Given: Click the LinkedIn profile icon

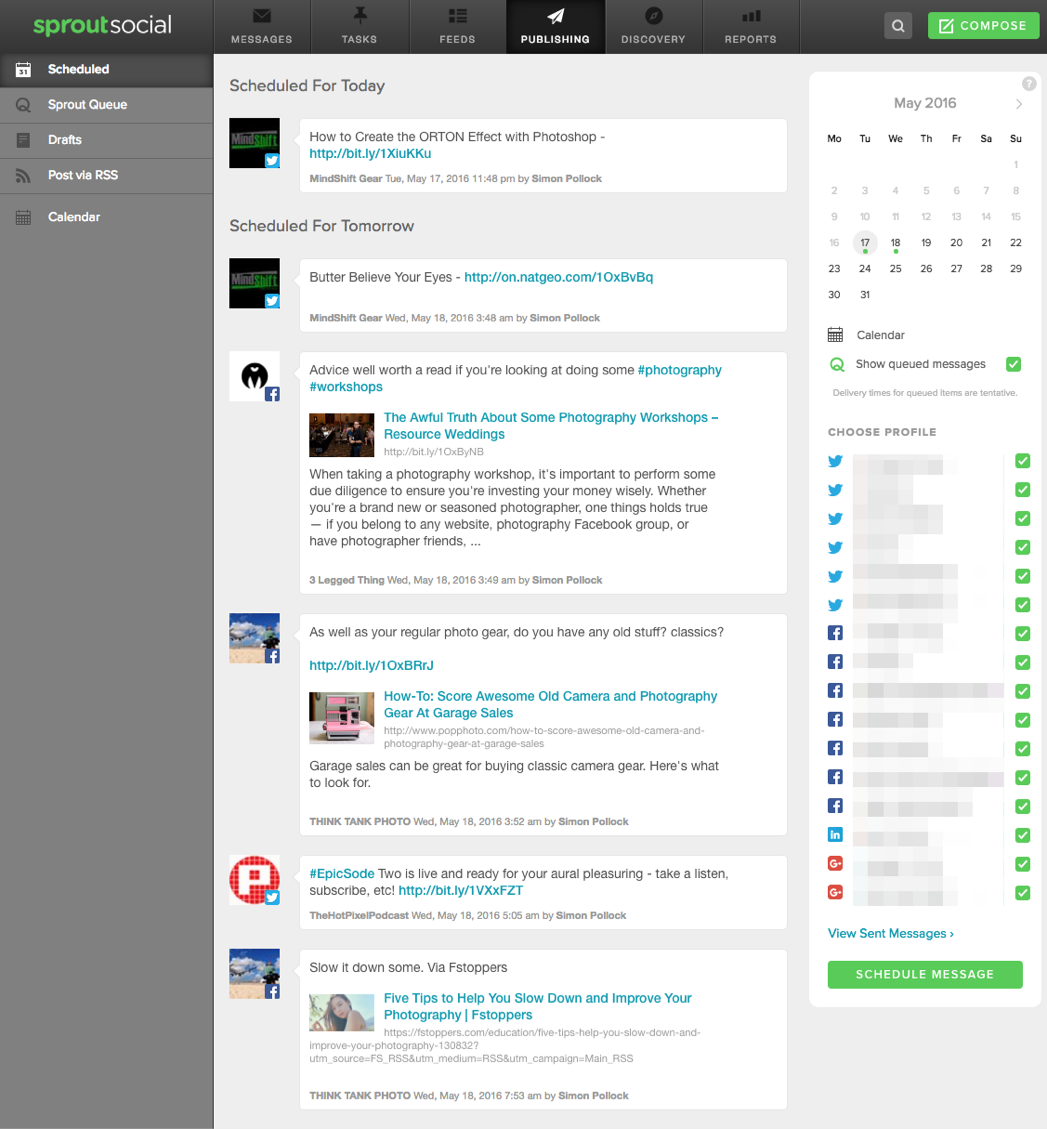Looking at the screenshot, I should pyautogui.click(x=835, y=835).
